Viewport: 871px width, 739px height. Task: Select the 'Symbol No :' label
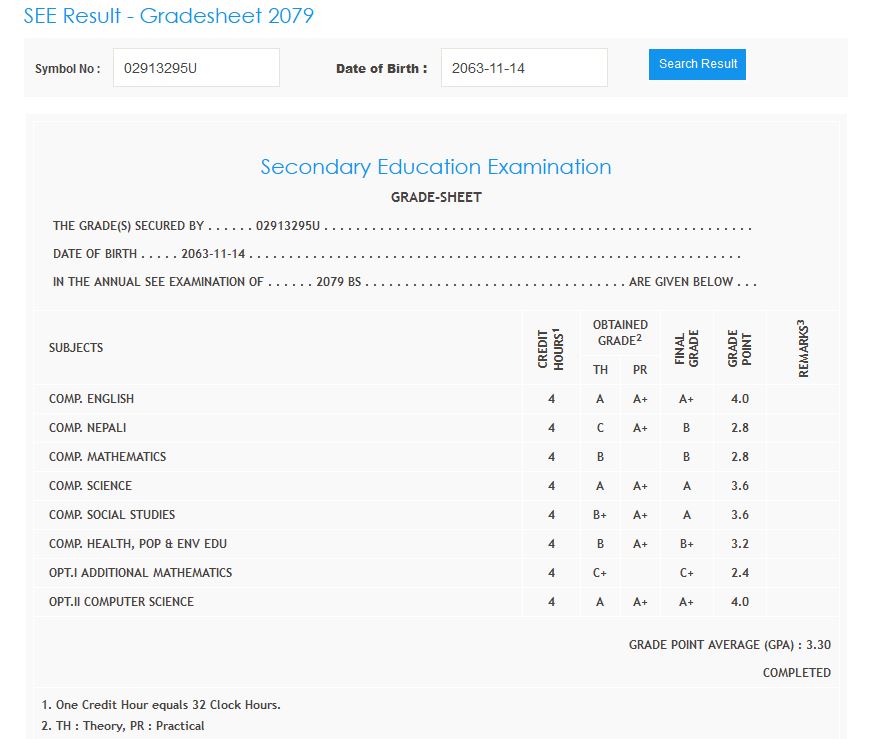point(67,69)
